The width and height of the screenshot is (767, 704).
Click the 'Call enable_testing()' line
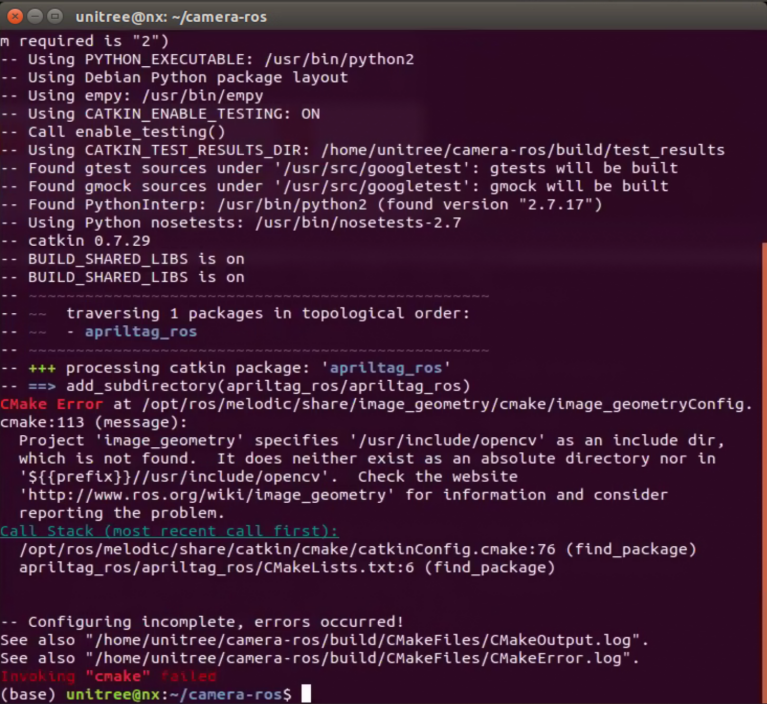[113, 132]
